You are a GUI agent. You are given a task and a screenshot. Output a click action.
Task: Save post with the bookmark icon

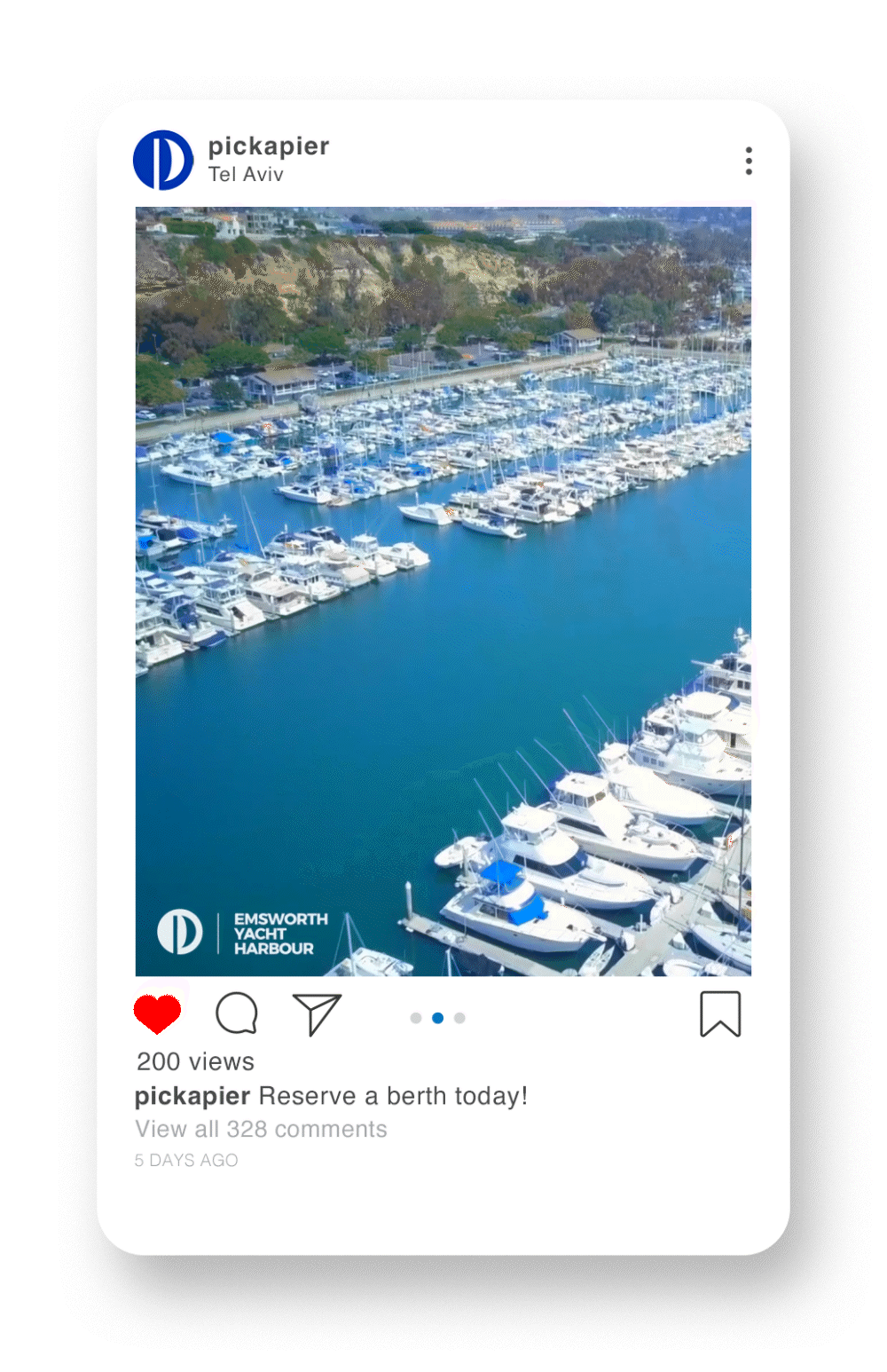coord(720,1013)
